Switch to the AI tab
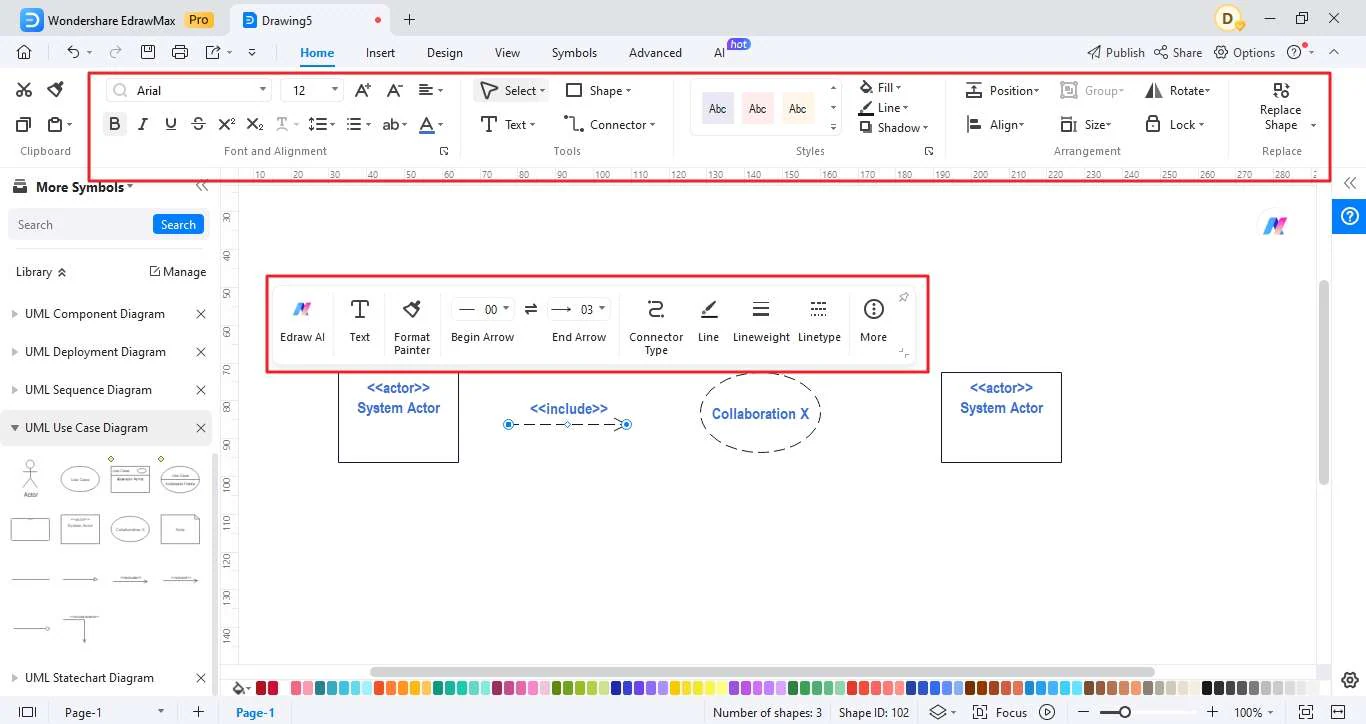 click(719, 53)
